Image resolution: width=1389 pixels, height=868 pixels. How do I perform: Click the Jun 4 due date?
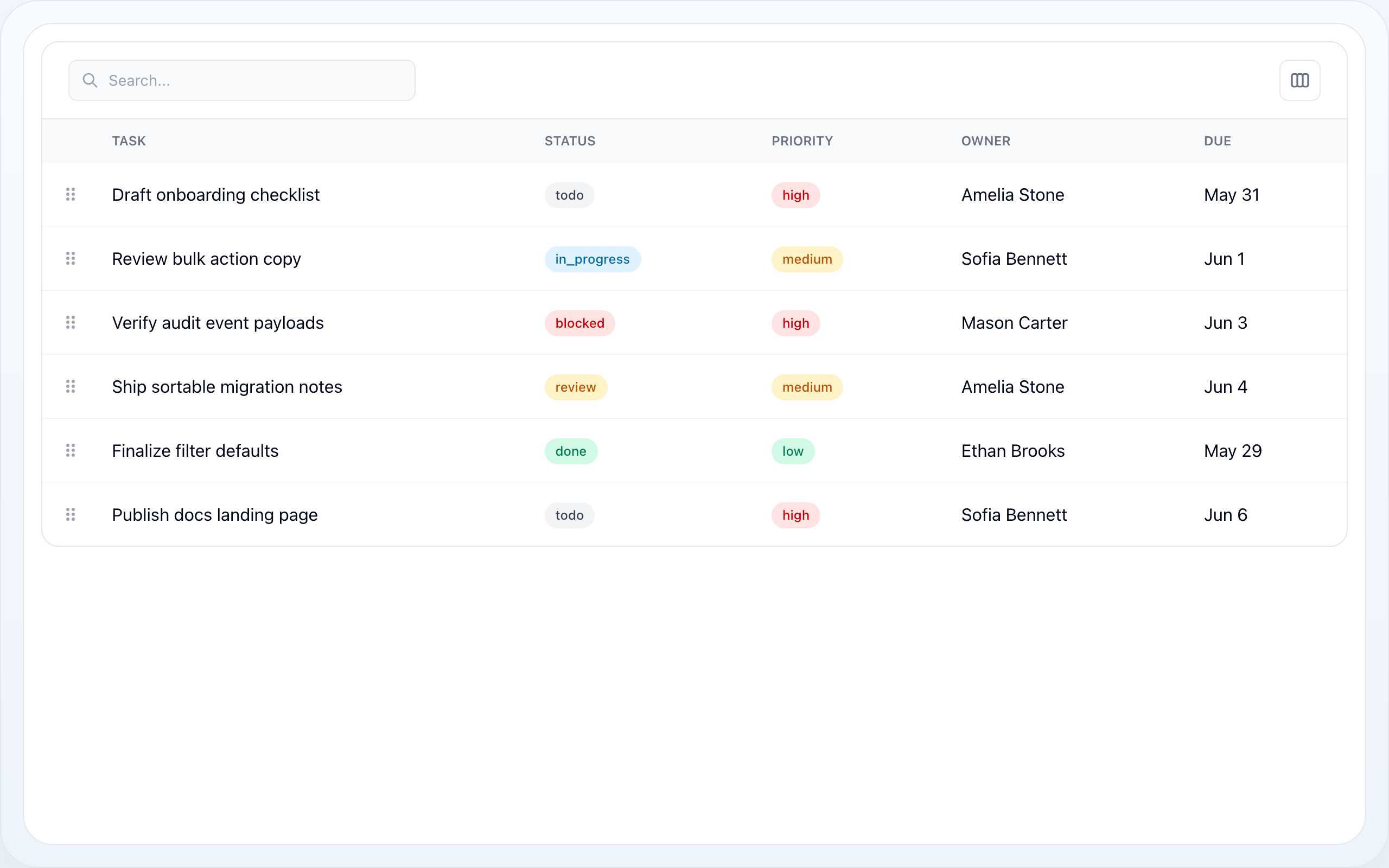(x=1226, y=387)
